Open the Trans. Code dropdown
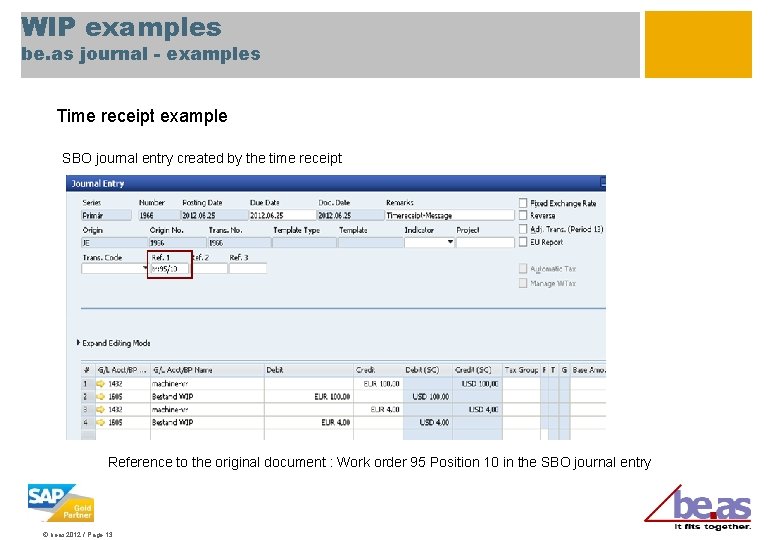 [x=145, y=269]
